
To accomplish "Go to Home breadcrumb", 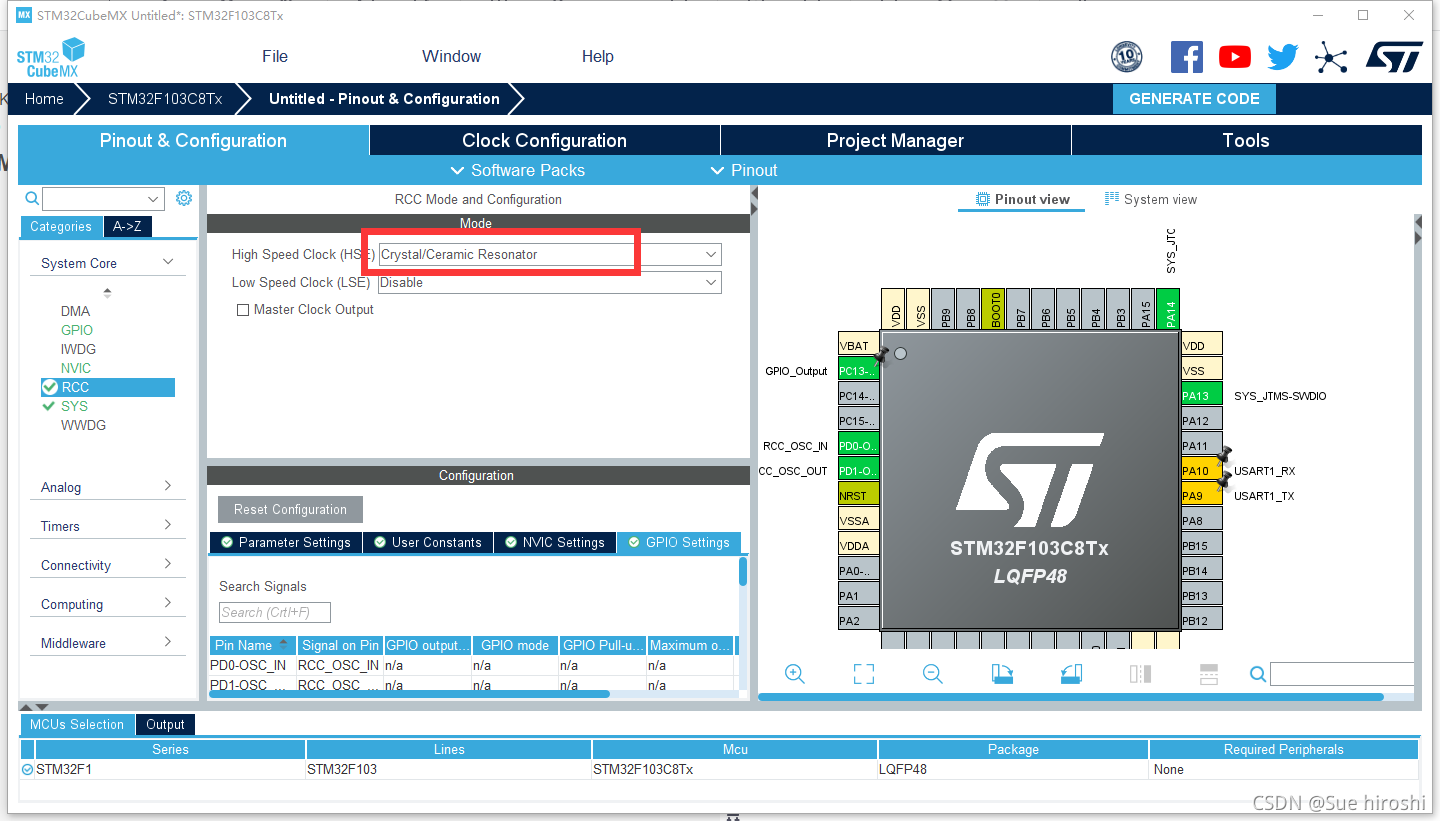I will pos(44,98).
